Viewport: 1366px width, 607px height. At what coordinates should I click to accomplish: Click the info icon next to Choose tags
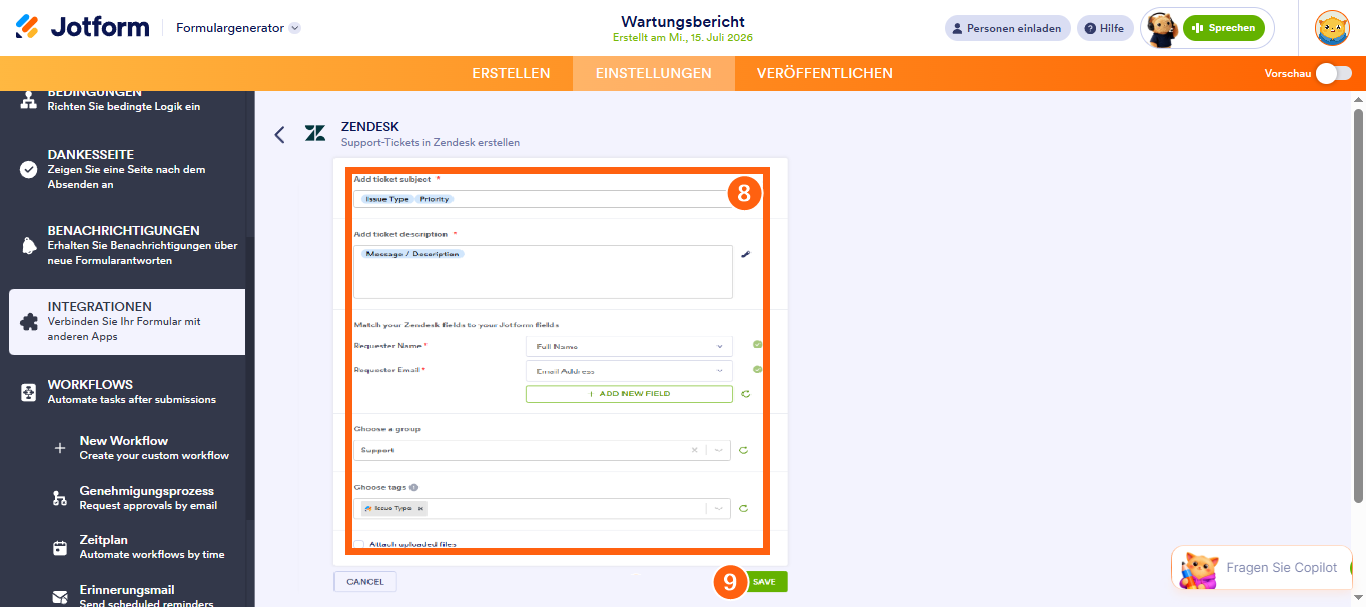(414, 487)
